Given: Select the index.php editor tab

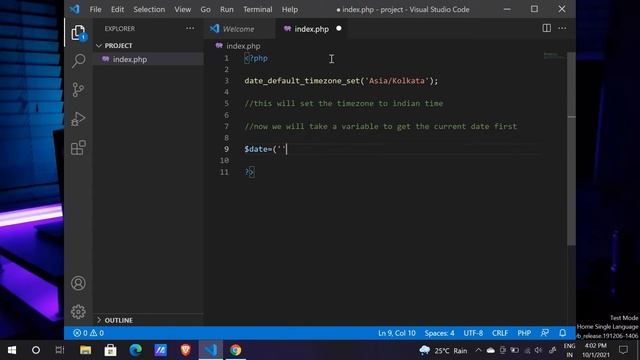Looking at the screenshot, I should [x=311, y=29].
